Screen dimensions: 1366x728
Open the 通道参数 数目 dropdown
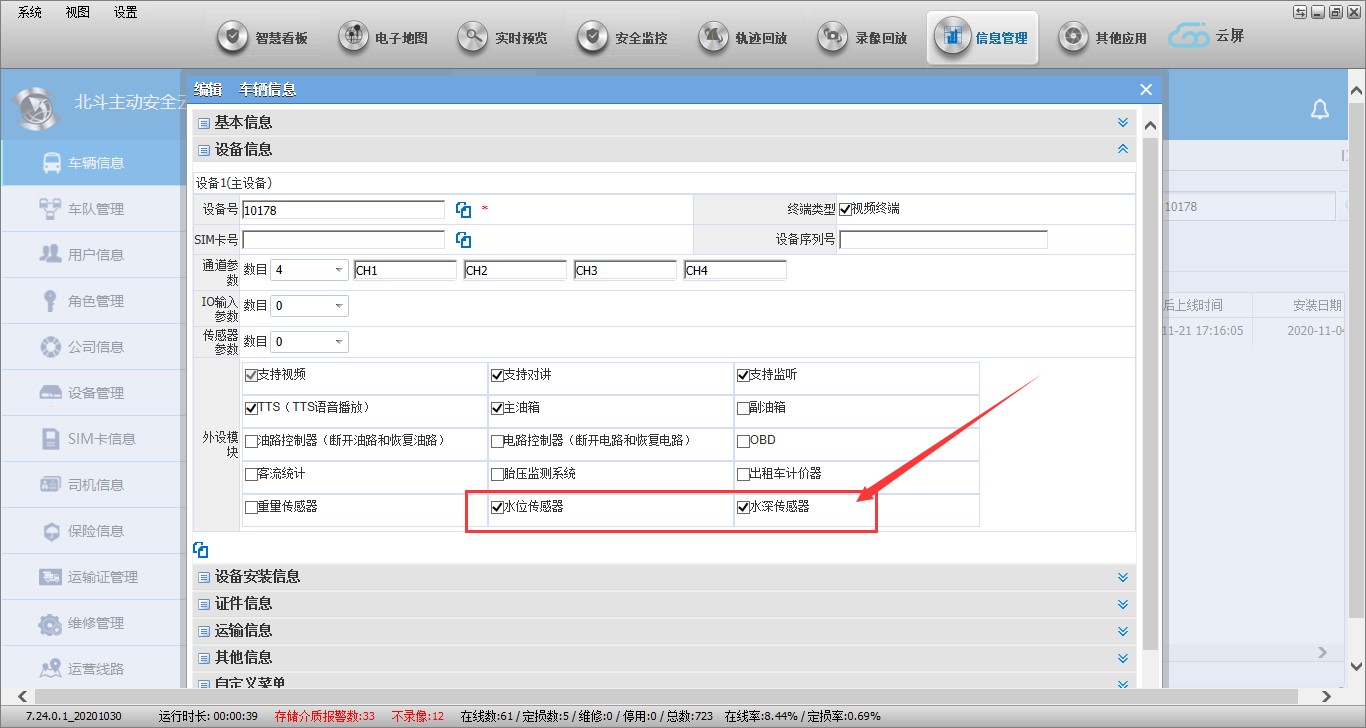[x=339, y=270]
